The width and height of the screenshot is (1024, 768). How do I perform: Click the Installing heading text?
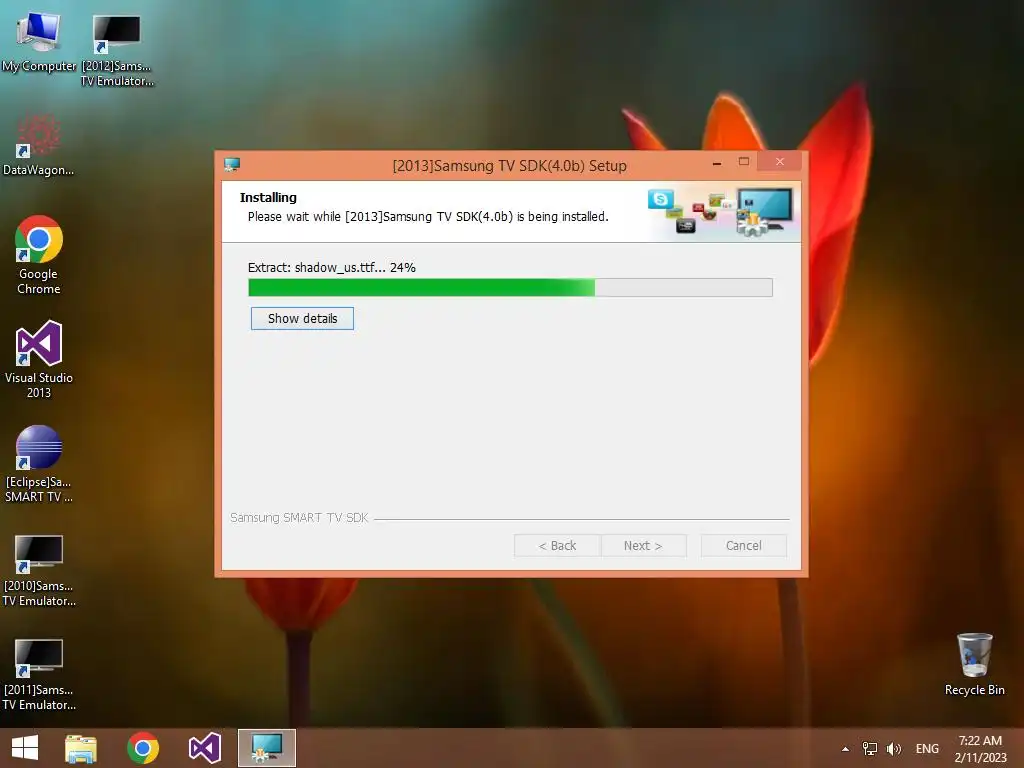point(268,197)
